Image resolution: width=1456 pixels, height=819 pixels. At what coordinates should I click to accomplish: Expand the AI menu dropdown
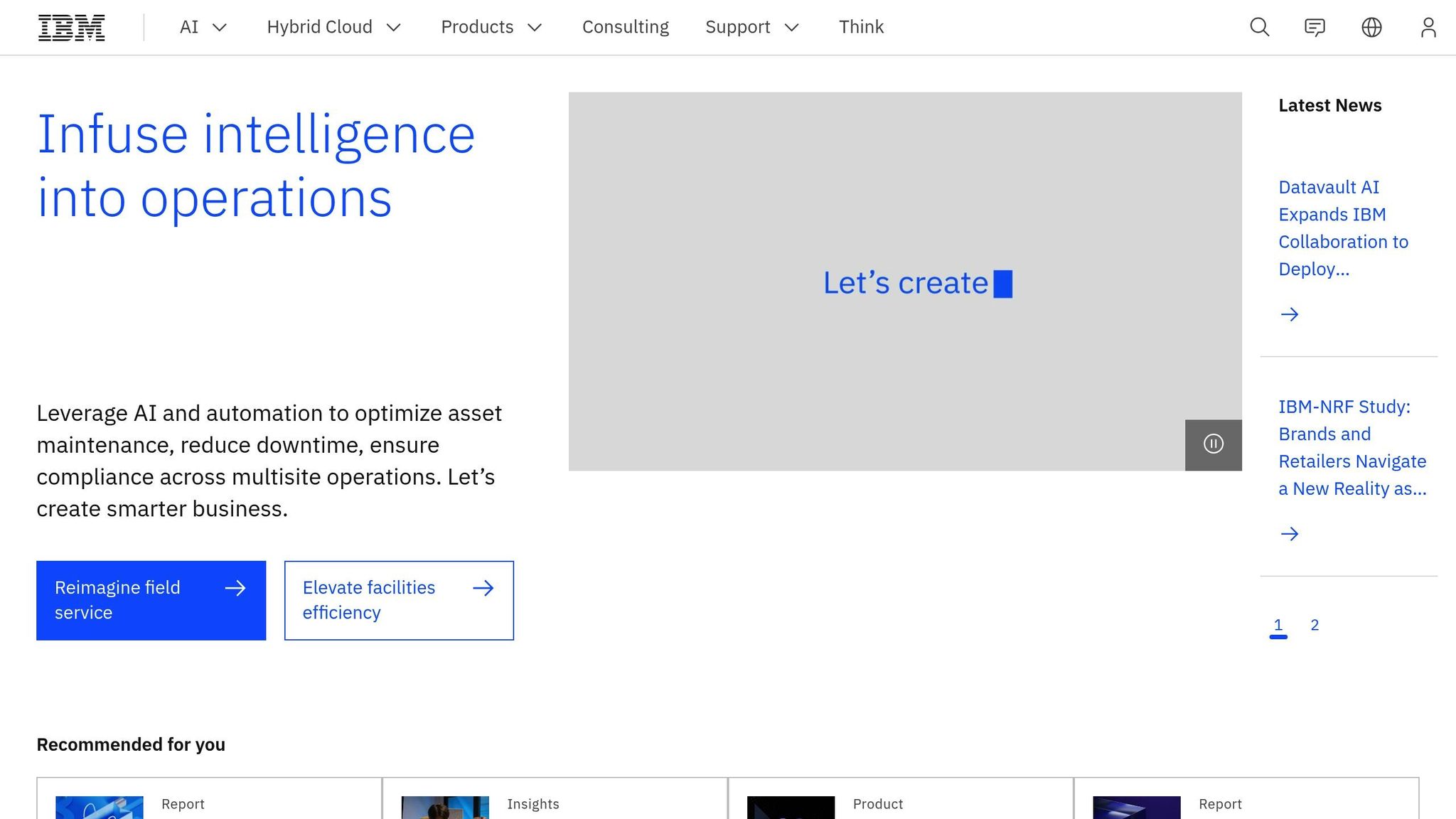click(203, 28)
